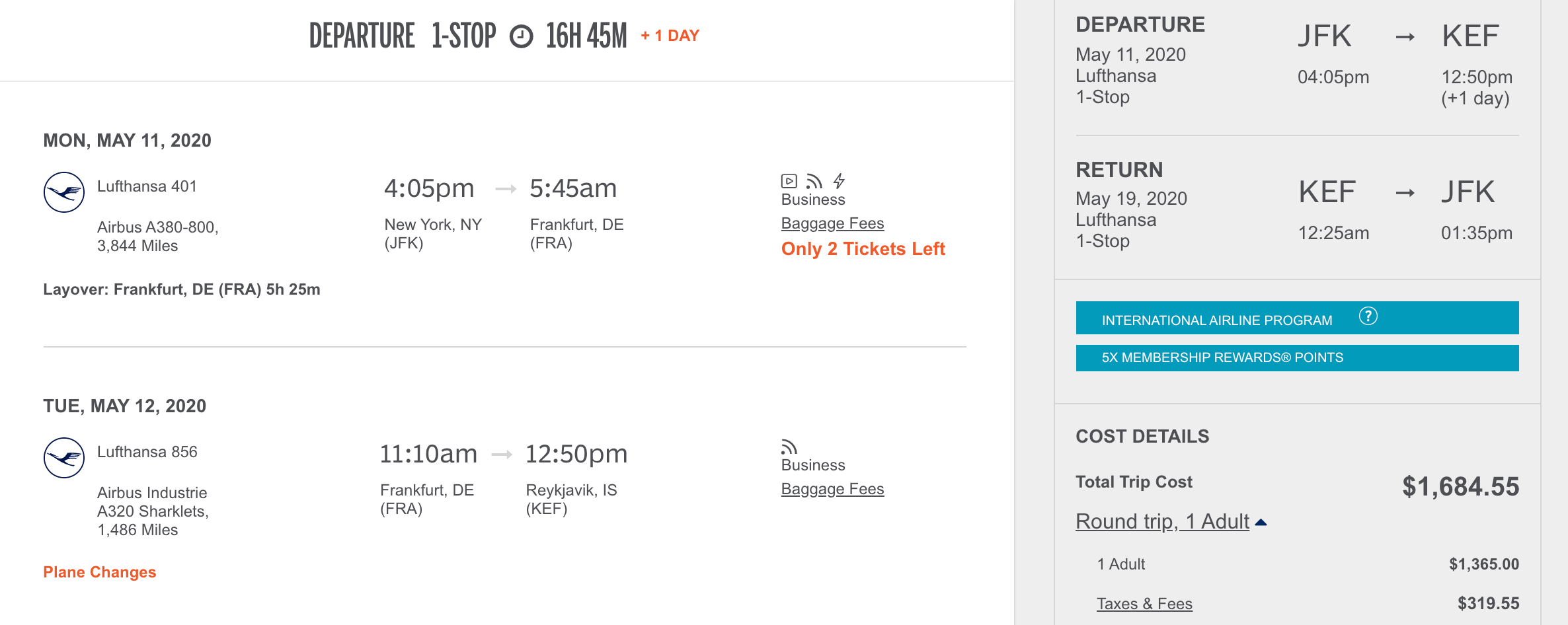Click the clock icon beside 16H 45M

pyautogui.click(x=521, y=36)
